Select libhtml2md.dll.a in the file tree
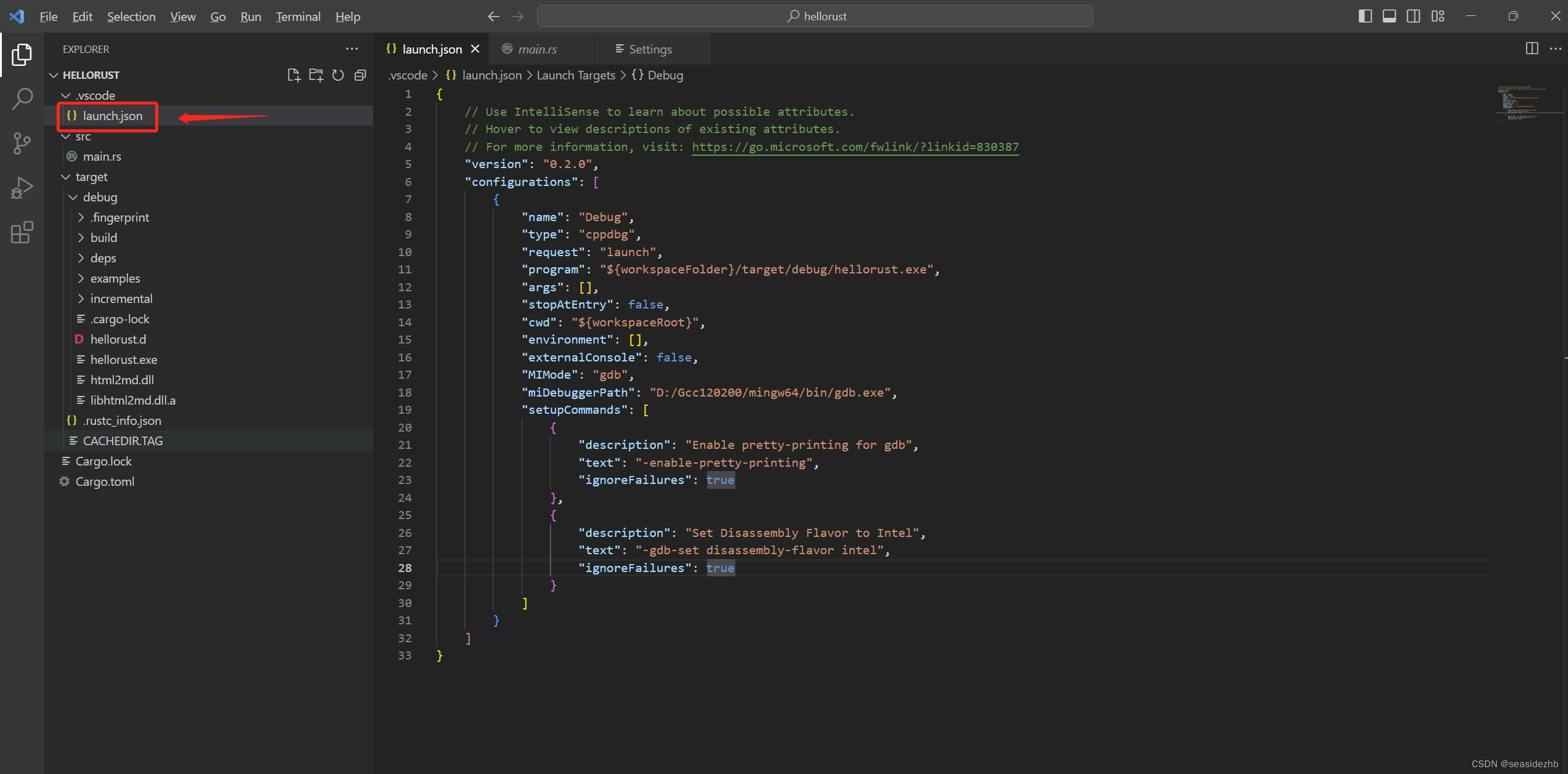The height and width of the screenshot is (774, 1568). [209, 400]
